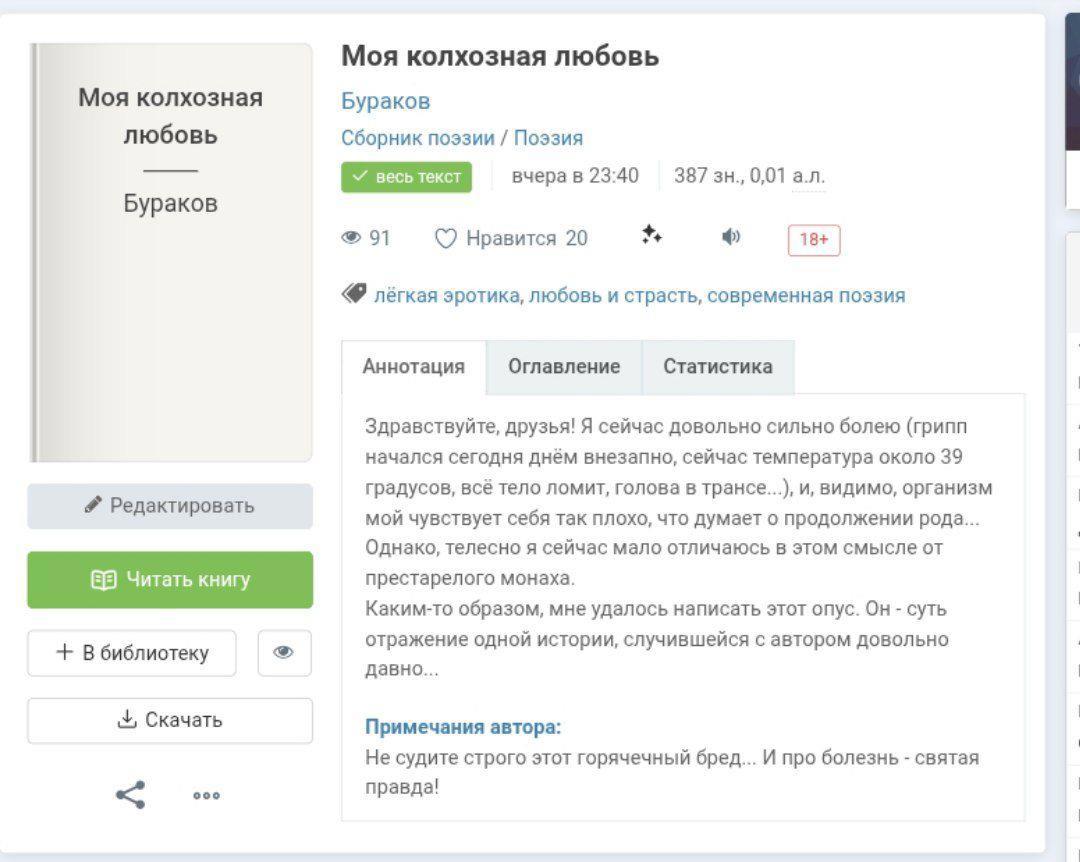Click the green 'весь текст' status badge

coord(406,177)
